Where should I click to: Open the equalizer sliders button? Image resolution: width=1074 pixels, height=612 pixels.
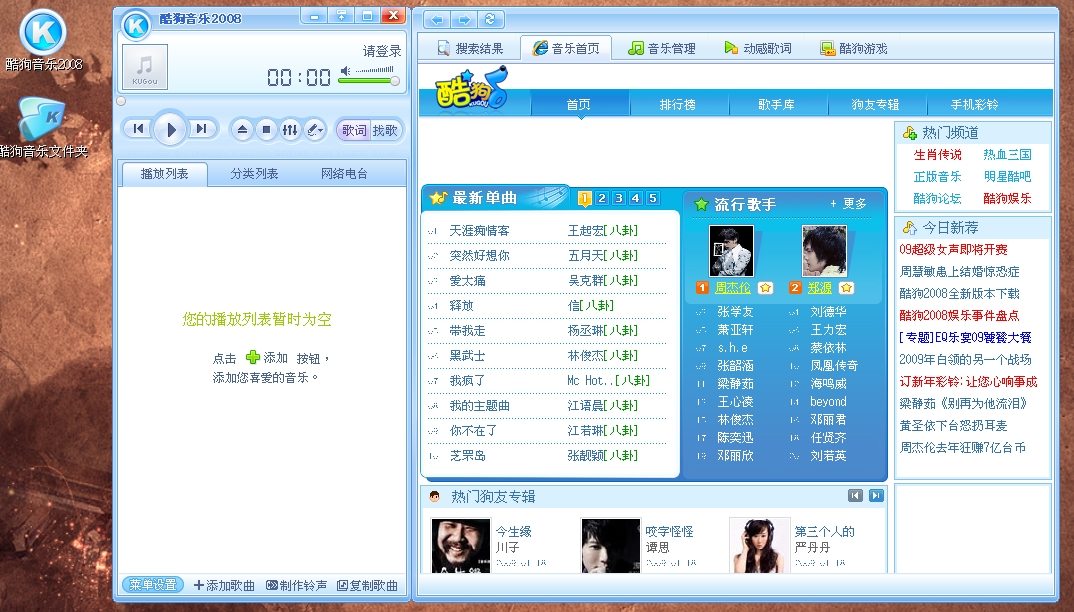click(x=290, y=130)
